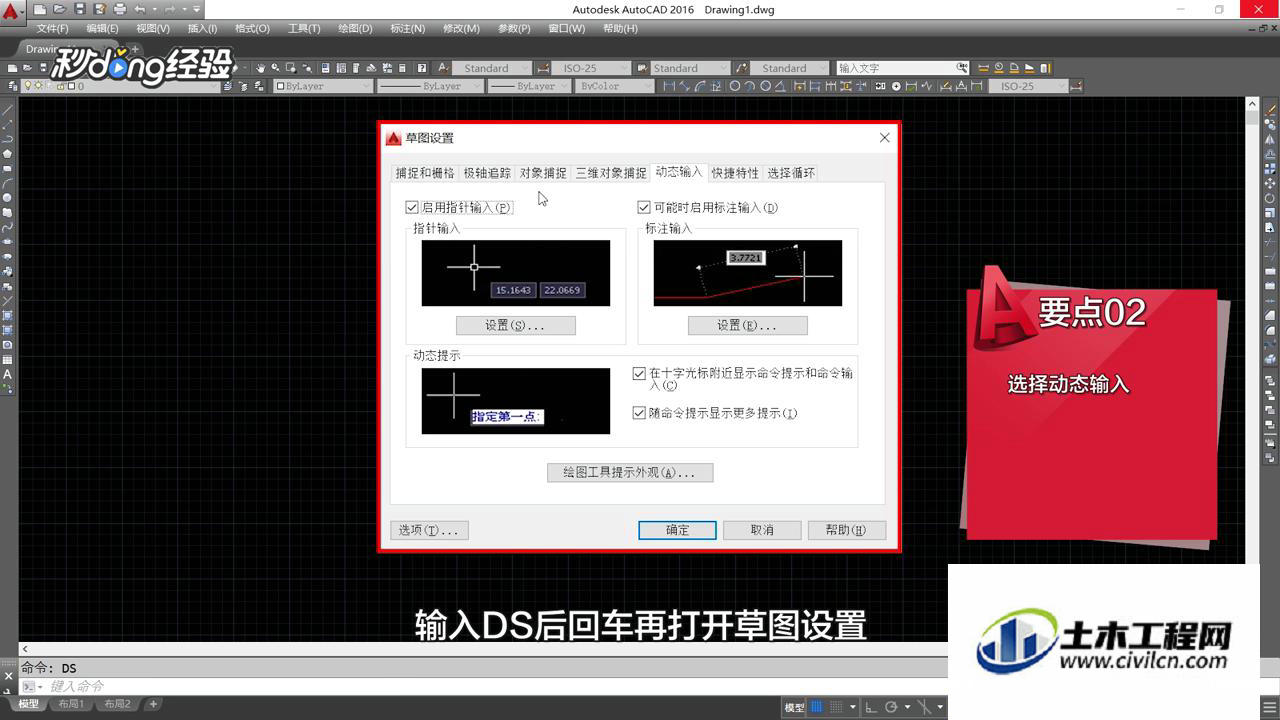
Task: Open the ByColor plot style dropdown
Action: point(646,86)
